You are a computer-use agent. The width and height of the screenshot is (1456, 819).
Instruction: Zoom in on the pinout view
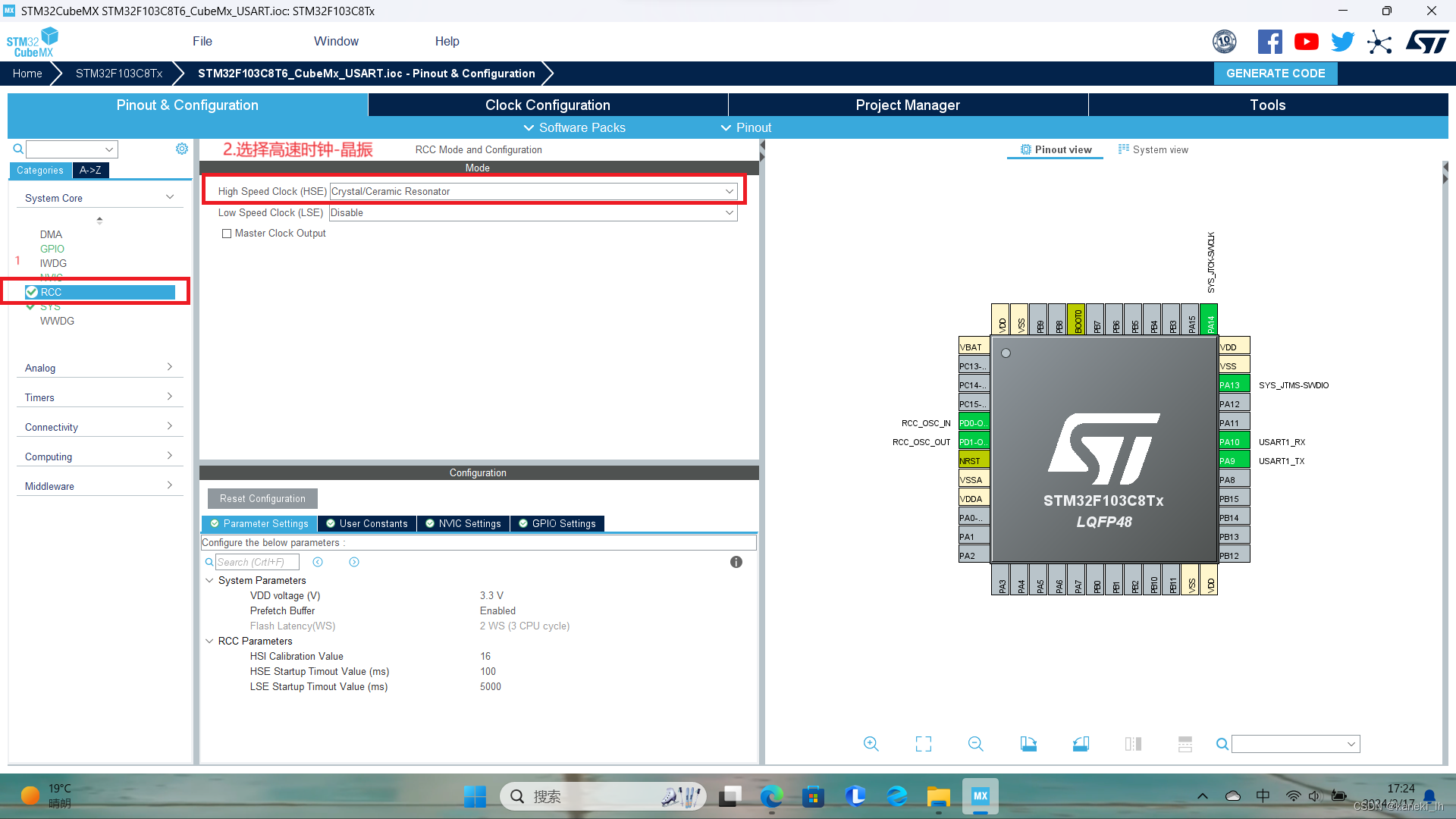[x=871, y=744]
